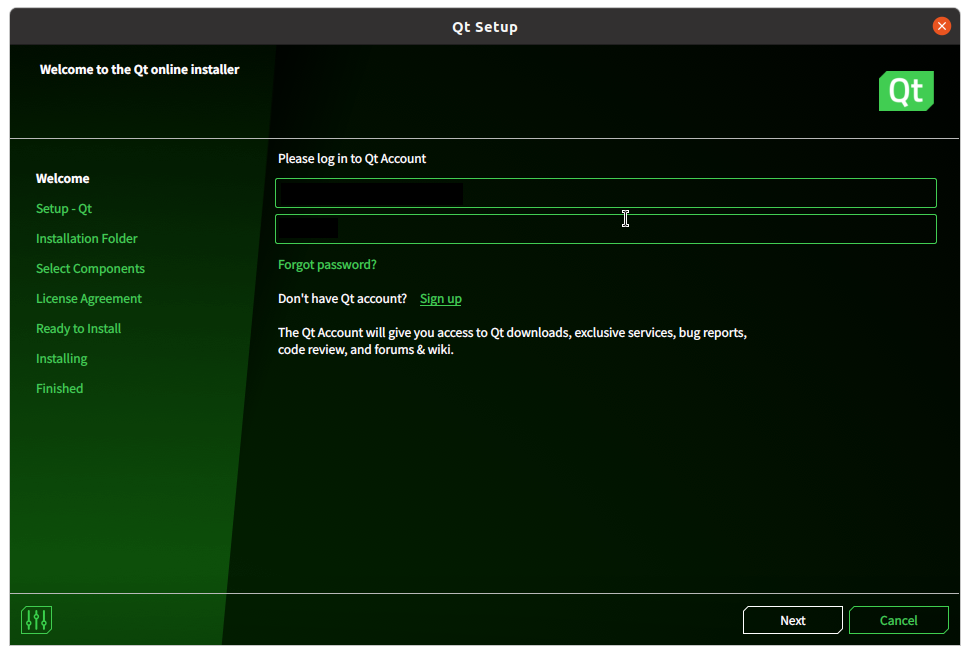Click the green Qt logo
970x655 pixels.
906,91
